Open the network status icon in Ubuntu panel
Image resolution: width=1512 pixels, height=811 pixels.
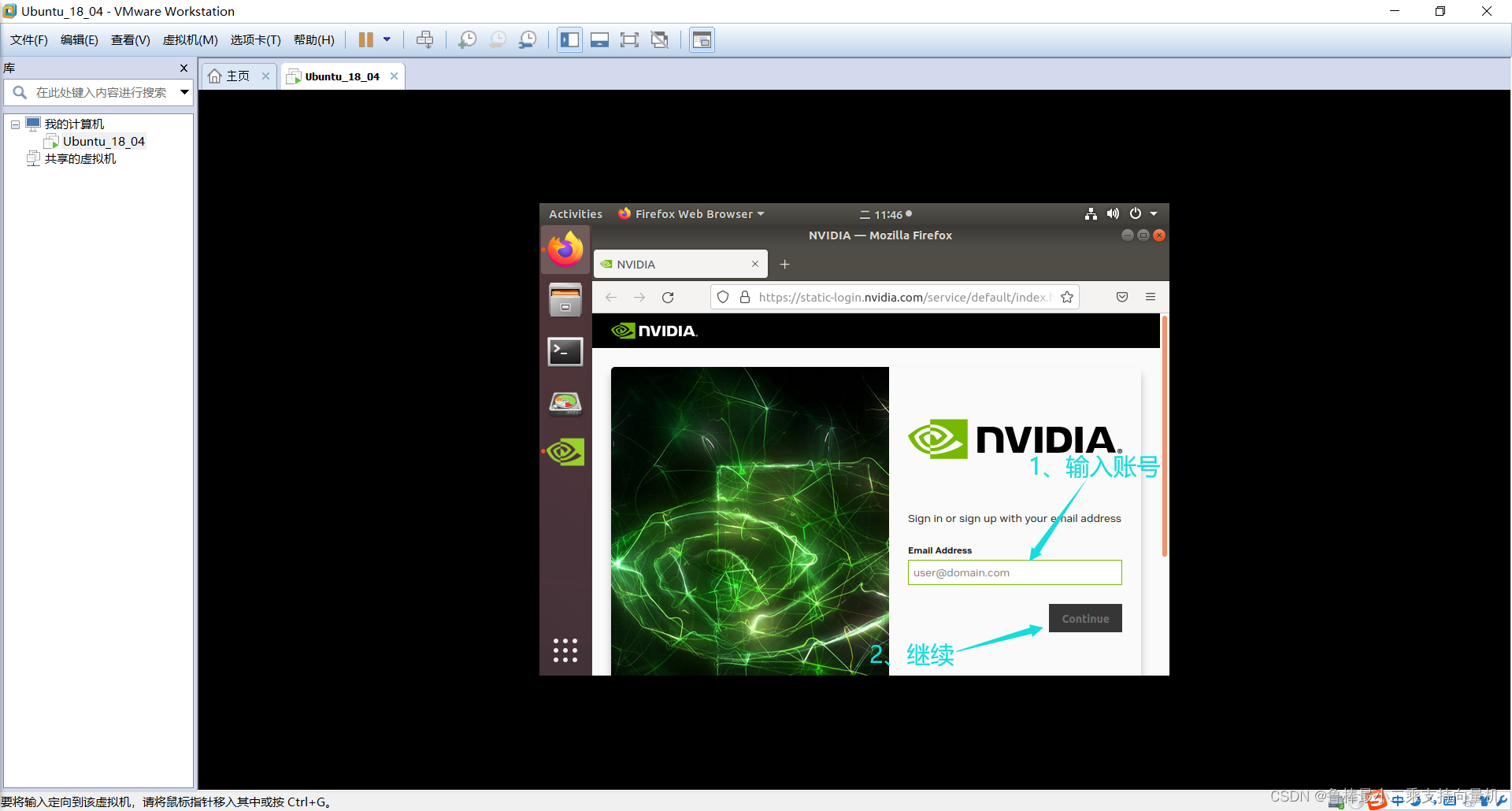click(1091, 214)
